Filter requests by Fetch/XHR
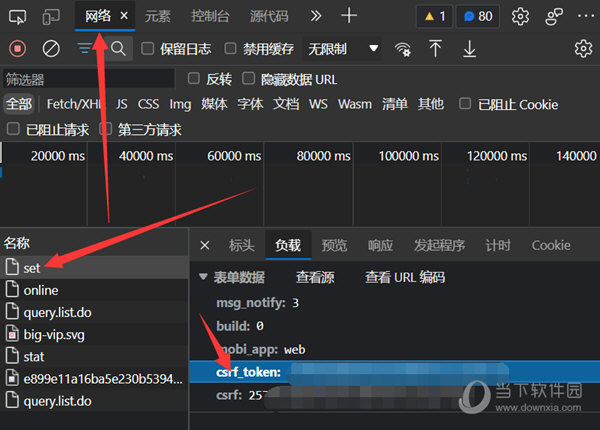 point(74,104)
